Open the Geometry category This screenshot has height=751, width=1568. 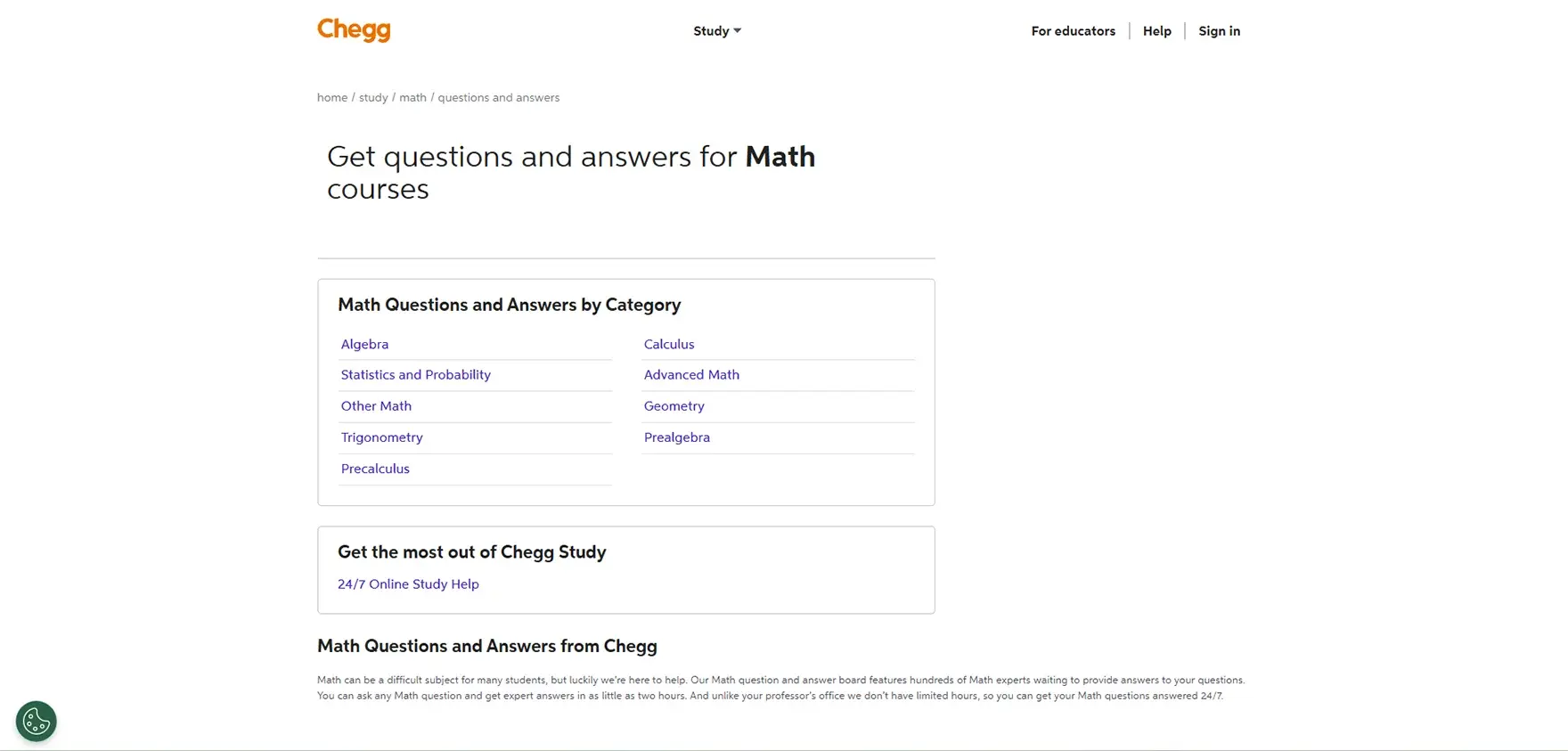click(x=674, y=405)
